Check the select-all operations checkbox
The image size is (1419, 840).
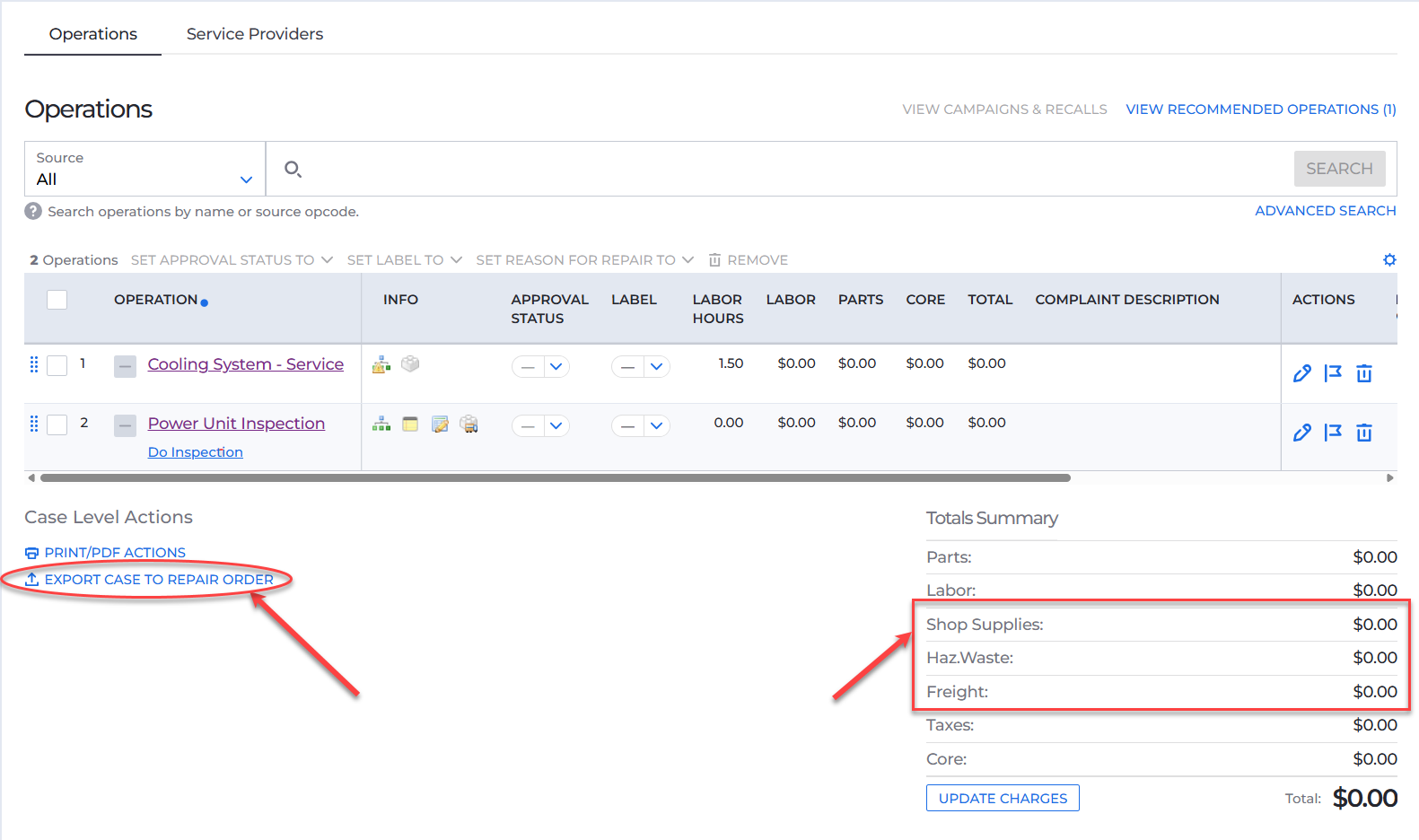[57, 300]
